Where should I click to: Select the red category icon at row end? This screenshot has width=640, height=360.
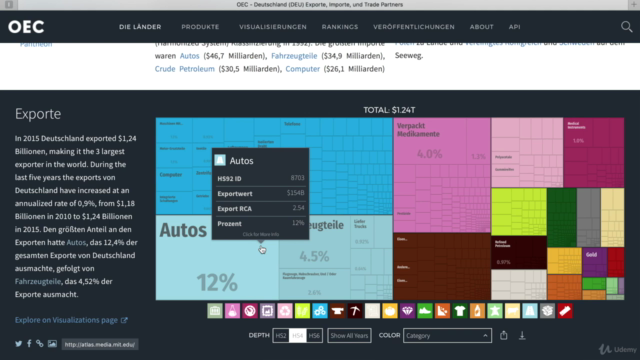pyautogui.click(x=565, y=311)
